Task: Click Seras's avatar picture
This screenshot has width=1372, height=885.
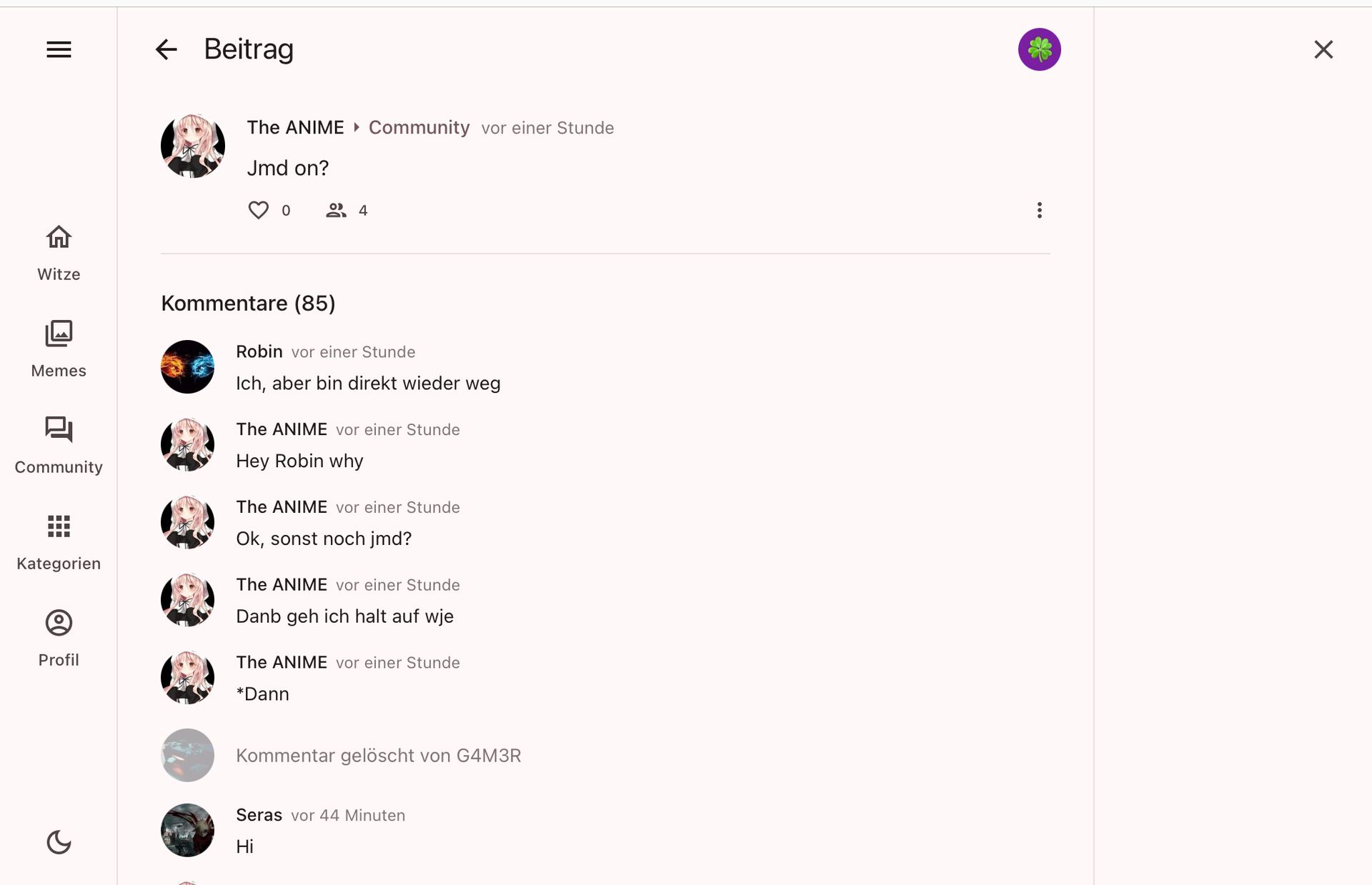Action: [x=187, y=830]
